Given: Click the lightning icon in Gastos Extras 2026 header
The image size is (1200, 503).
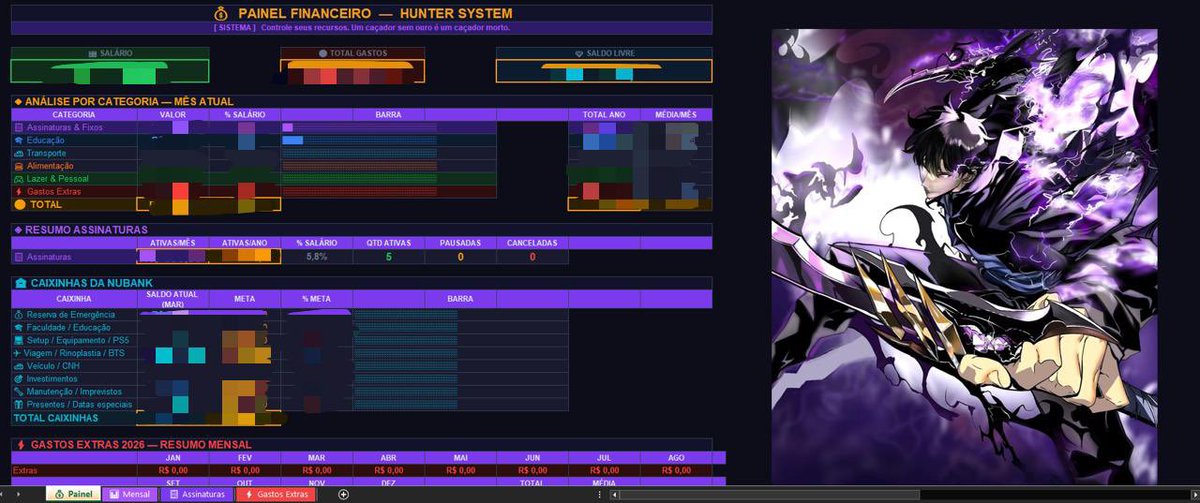Looking at the screenshot, I should tap(19, 444).
